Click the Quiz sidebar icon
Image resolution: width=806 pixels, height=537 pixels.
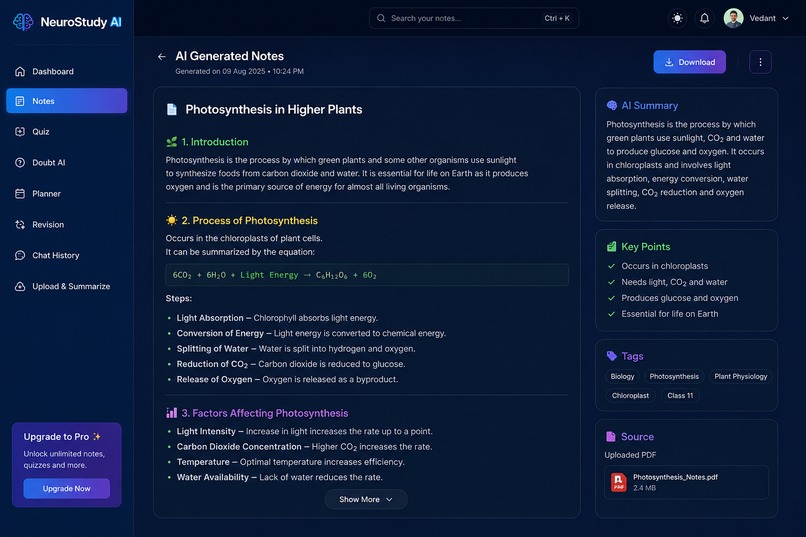[x=20, y=132]
